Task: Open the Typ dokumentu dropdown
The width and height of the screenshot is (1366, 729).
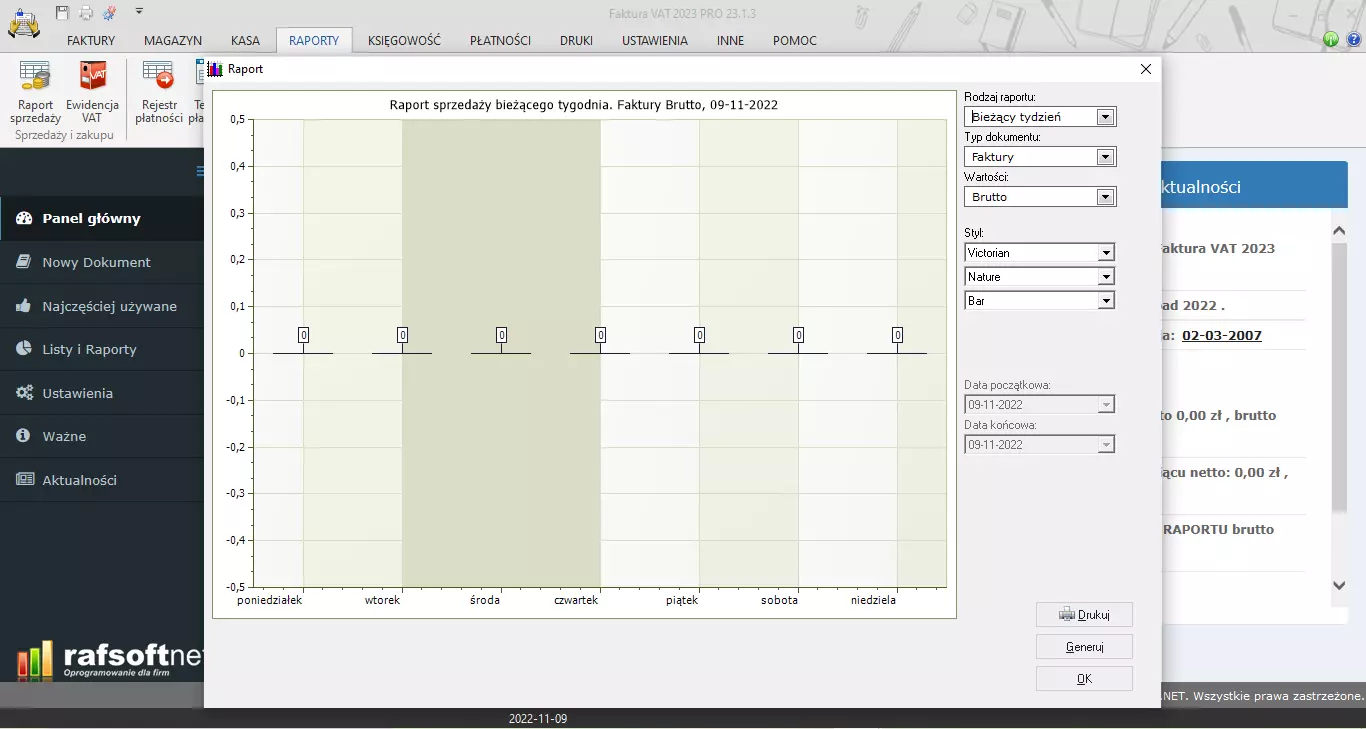Action: (x=1105, y=157)
